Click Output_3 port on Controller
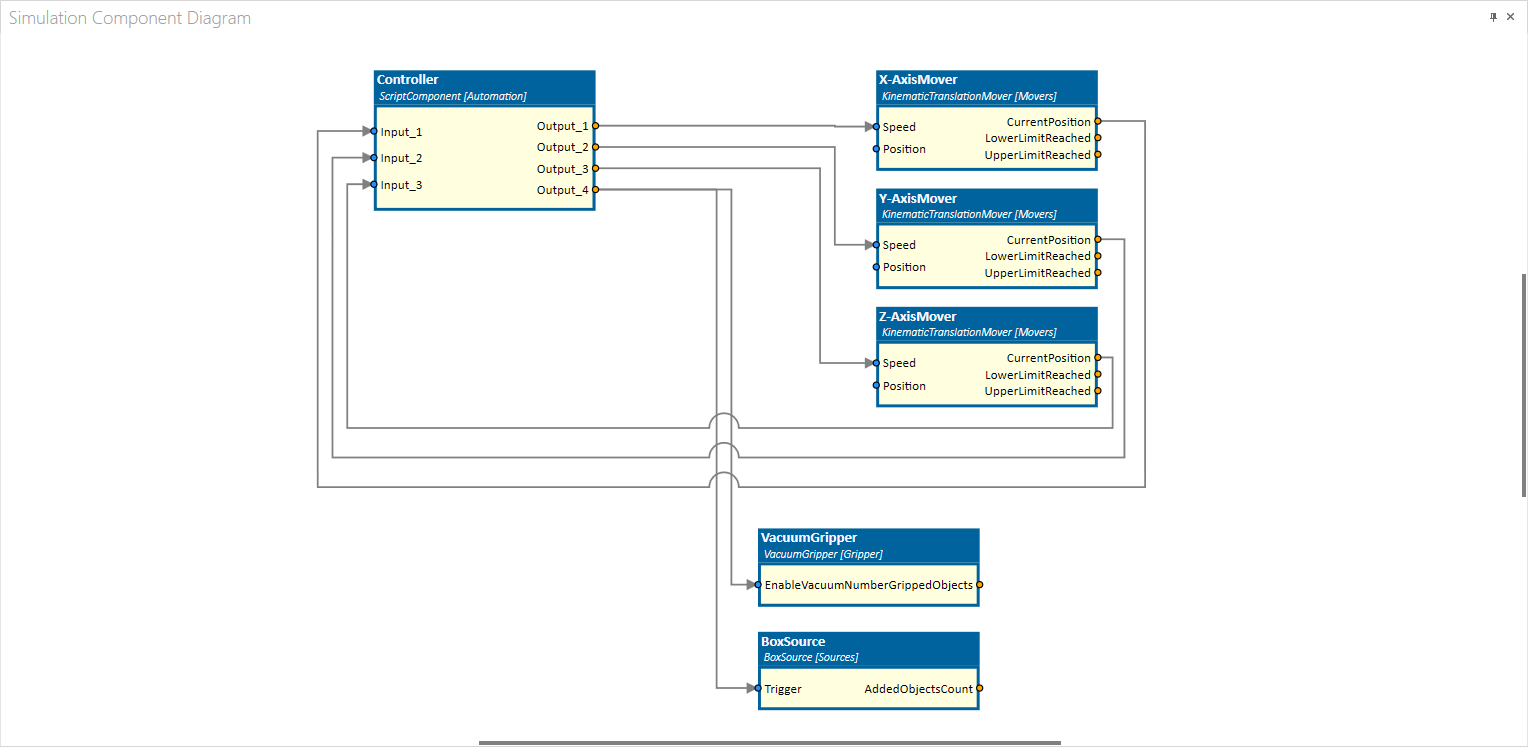This screenshot has width=1528, height=747. 595,169
